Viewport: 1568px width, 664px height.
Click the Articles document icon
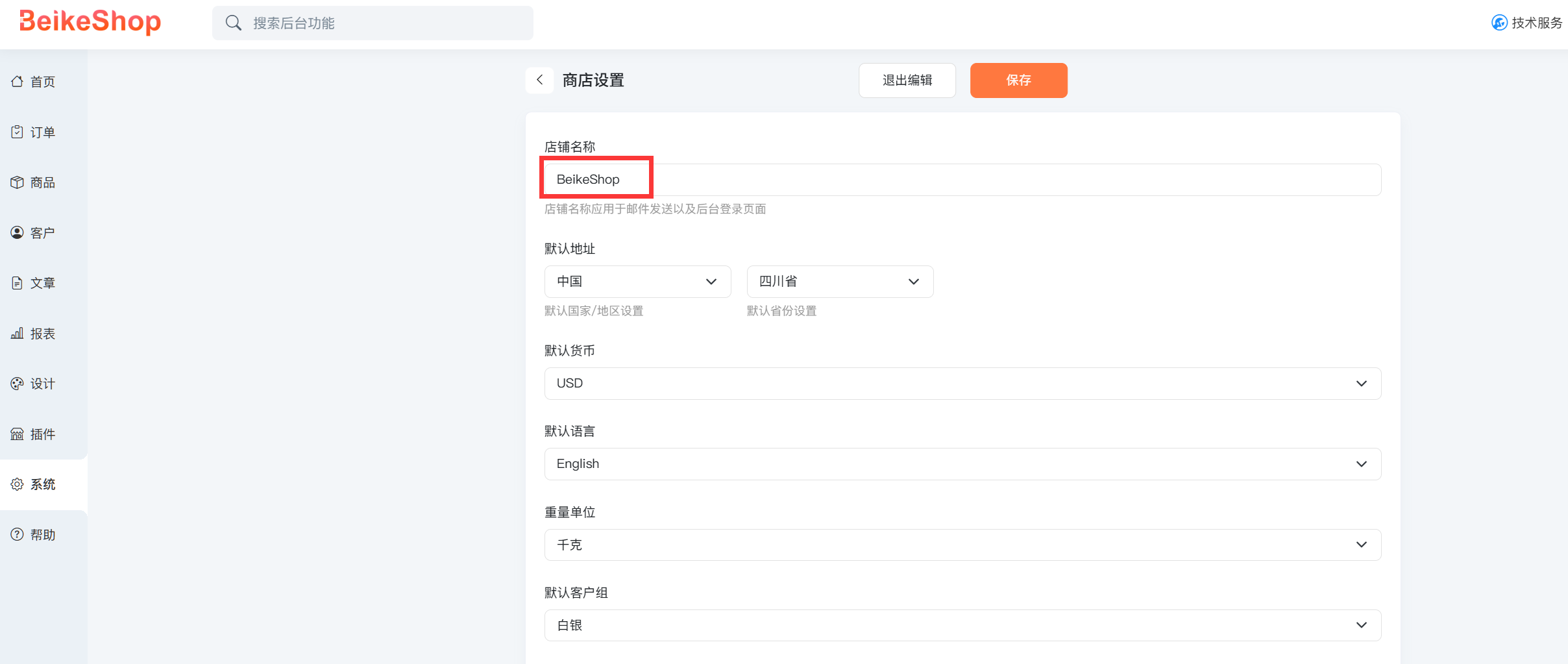pyautogui.click(x=18, y=283)
